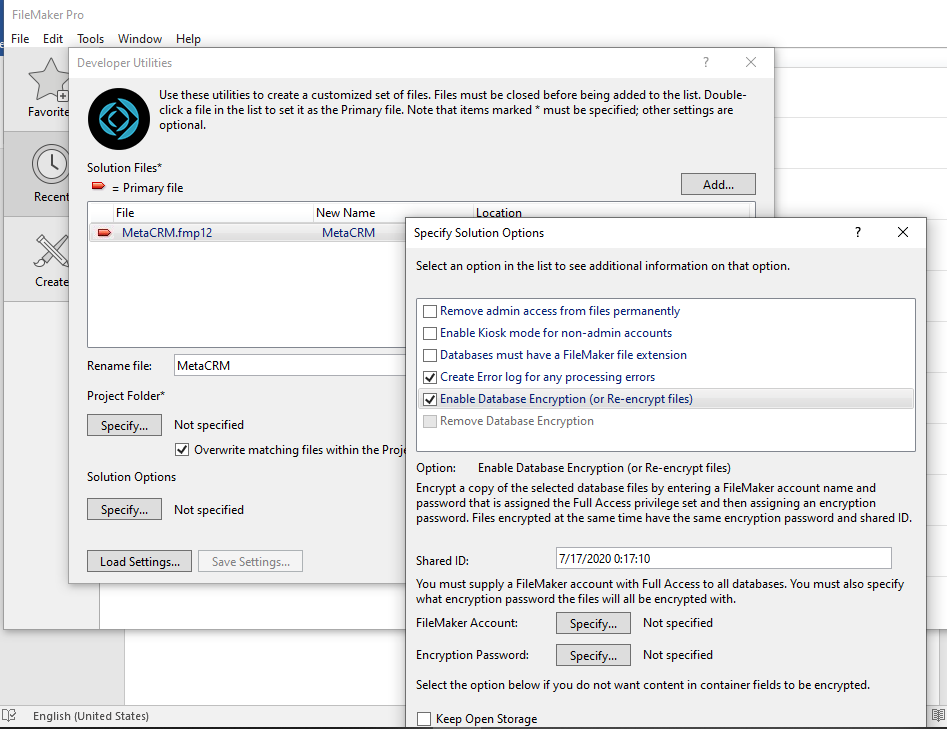Image resolution: width=947 pixels, height=729 pixels.
Task: Toggle Overwrite matching files within the Project
Action: 183,449
